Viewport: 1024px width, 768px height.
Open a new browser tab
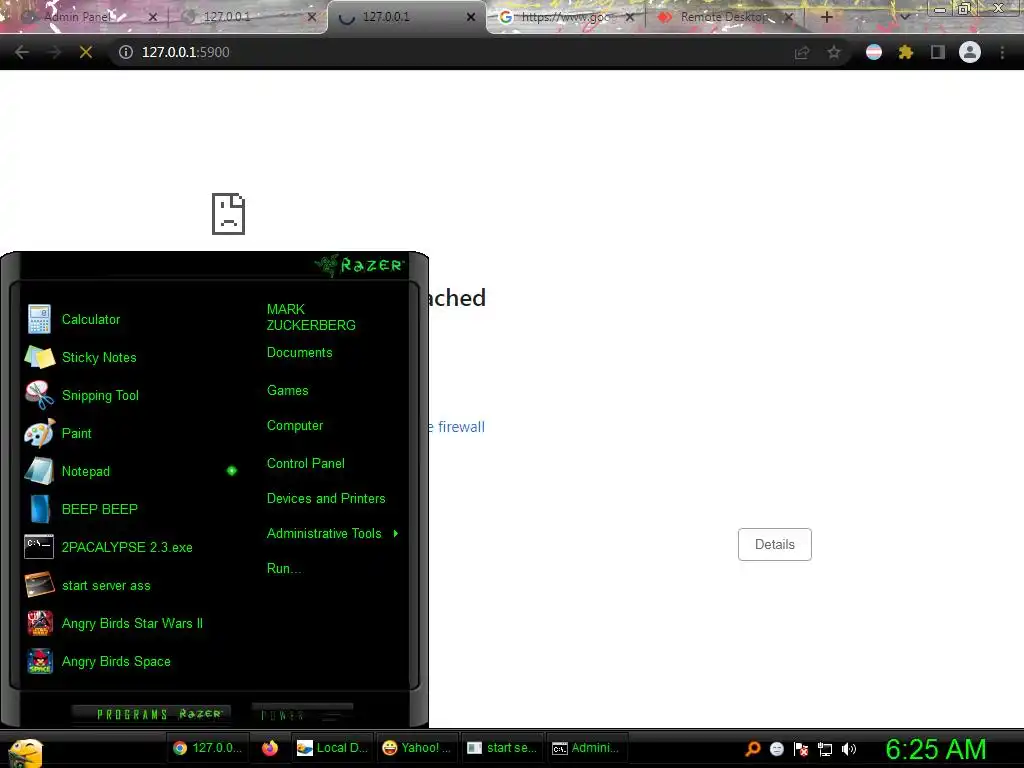pos(826,17)
